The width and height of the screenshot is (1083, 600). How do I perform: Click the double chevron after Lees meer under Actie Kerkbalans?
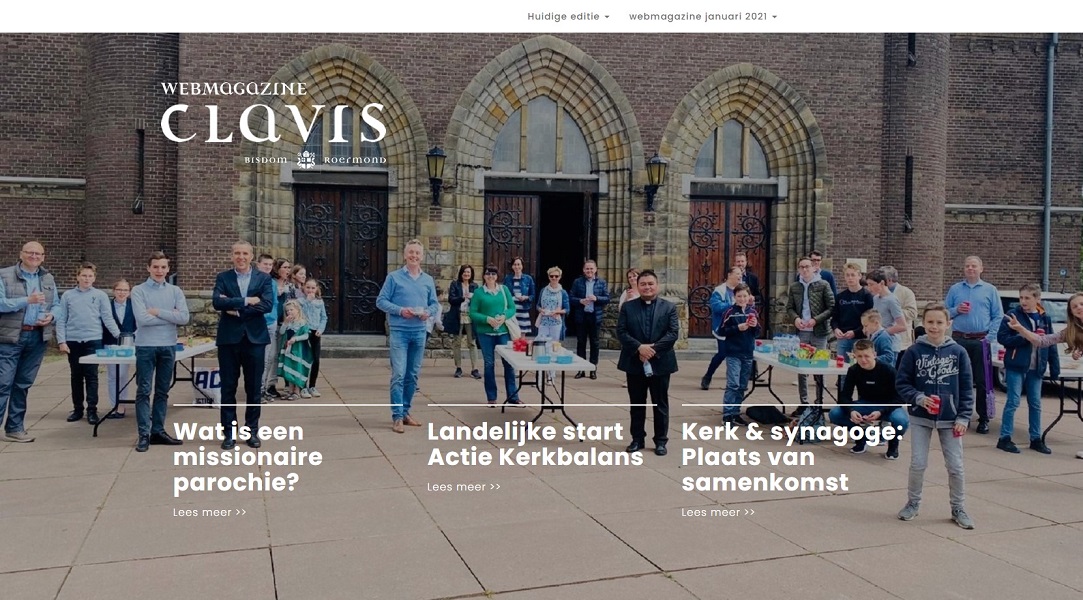[x=495, y=487]
